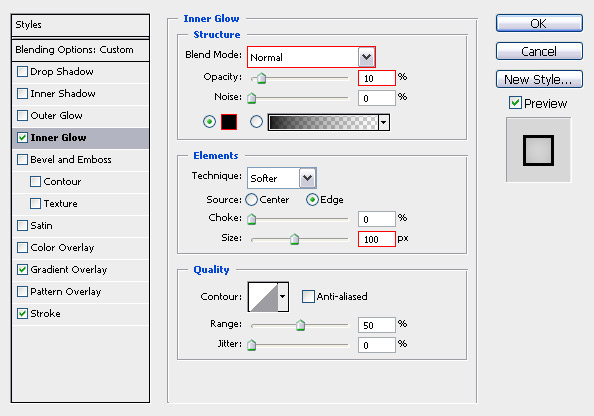The width and height of the screenshot is (594, 416).
Task: Open the Inner Glow gradient picker bar
Action: coord(323,122)
